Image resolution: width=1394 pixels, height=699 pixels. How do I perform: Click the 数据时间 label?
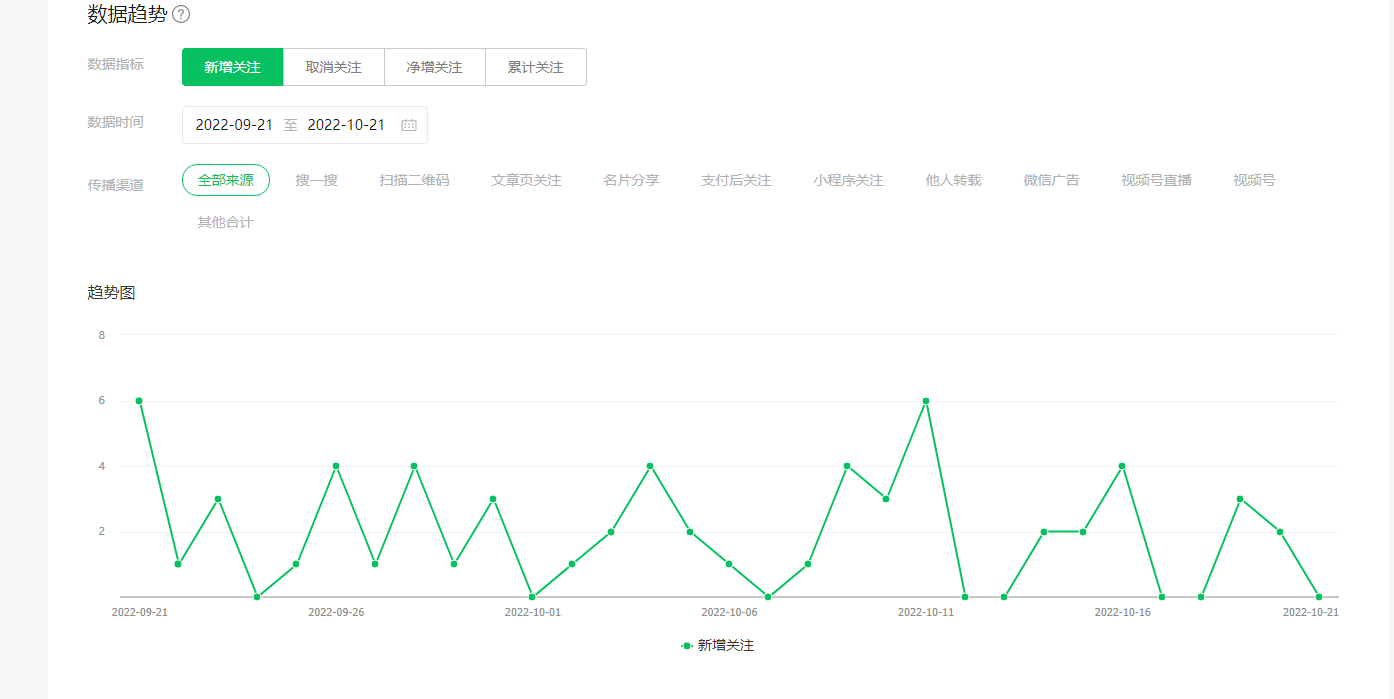click(116, 122)
